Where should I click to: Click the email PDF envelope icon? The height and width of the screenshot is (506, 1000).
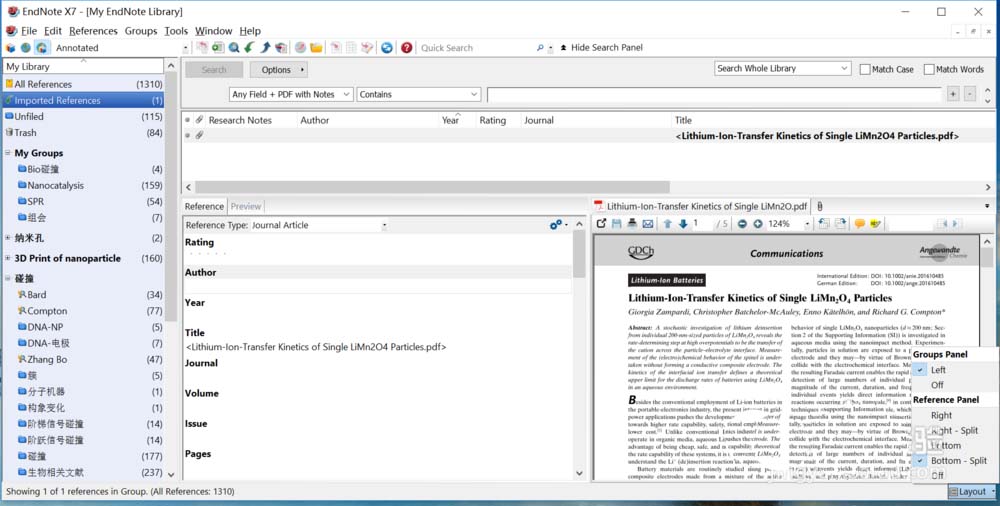pyautogui.click(x=647, y=224)
